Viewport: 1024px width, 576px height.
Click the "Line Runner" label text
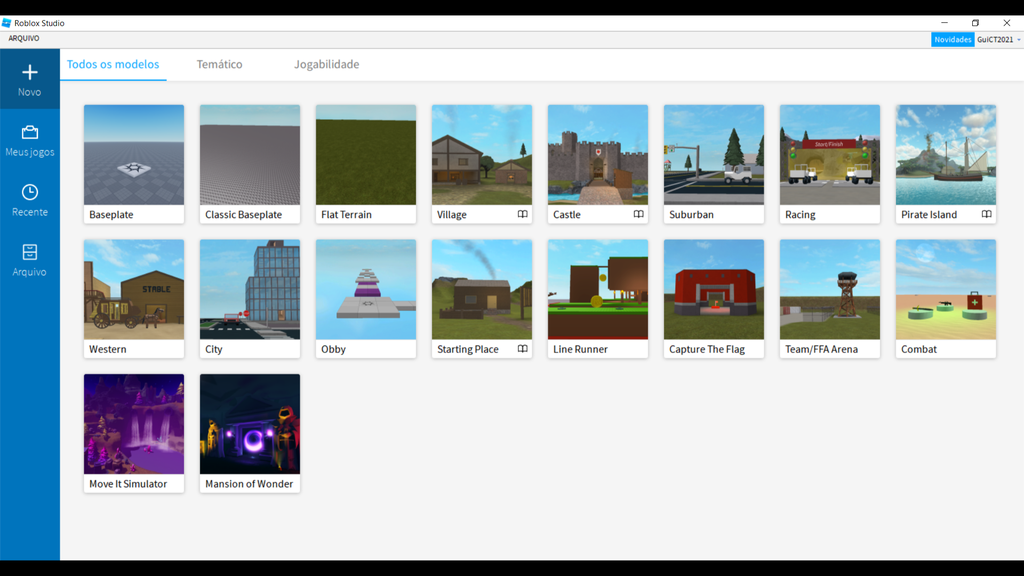[580, 349]
